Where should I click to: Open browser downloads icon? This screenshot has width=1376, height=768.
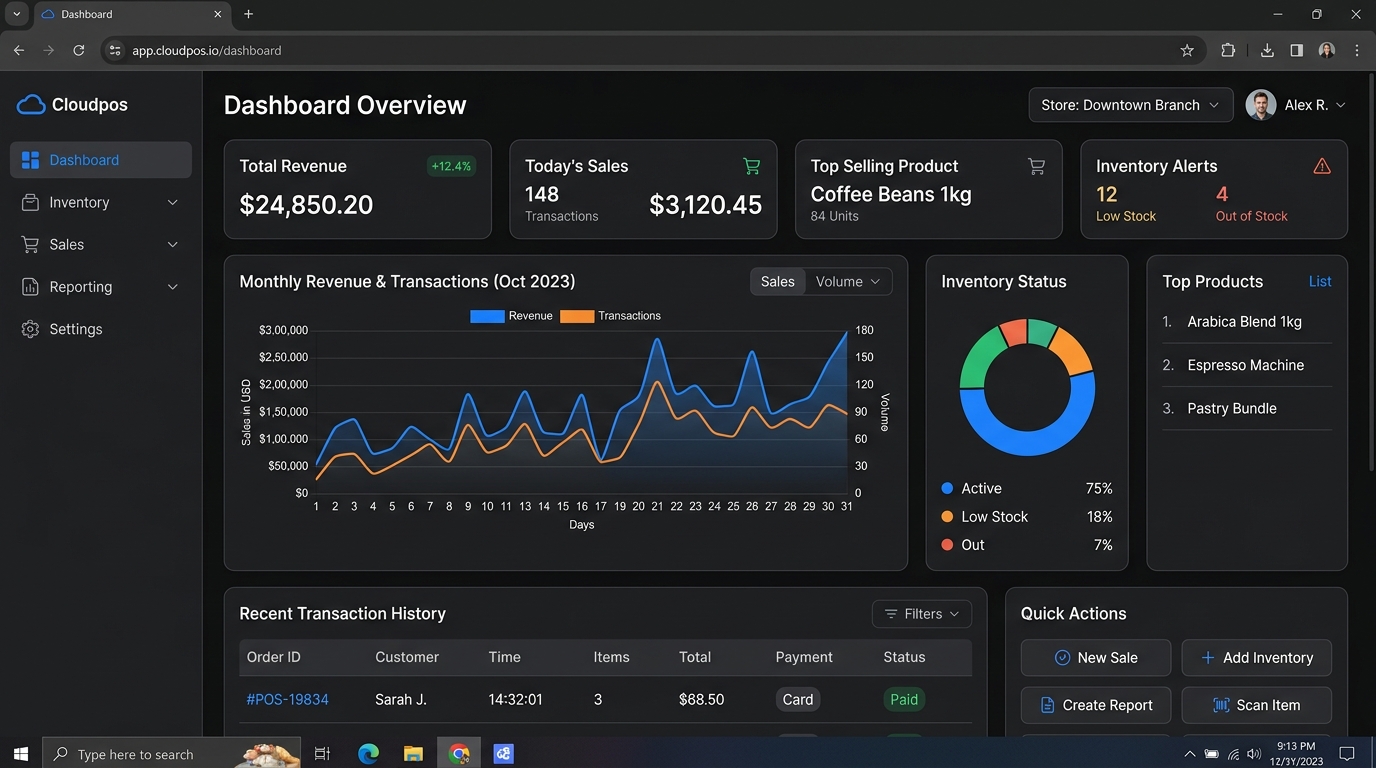(1267, 50)
